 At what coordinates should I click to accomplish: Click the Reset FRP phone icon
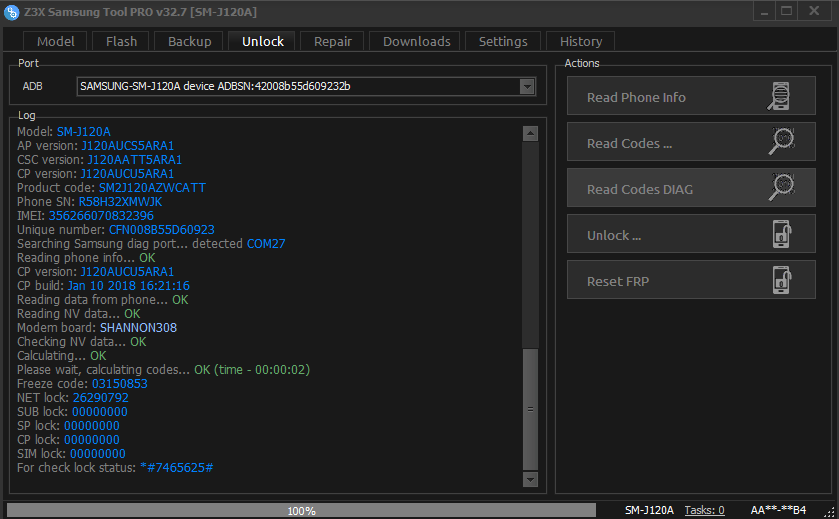coord(782,280)
